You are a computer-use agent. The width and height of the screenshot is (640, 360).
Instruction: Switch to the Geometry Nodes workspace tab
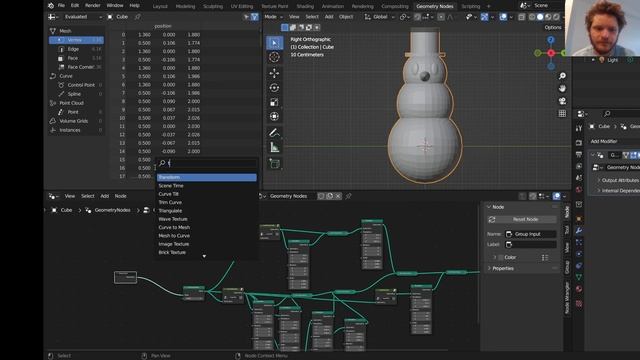point(435,6)
